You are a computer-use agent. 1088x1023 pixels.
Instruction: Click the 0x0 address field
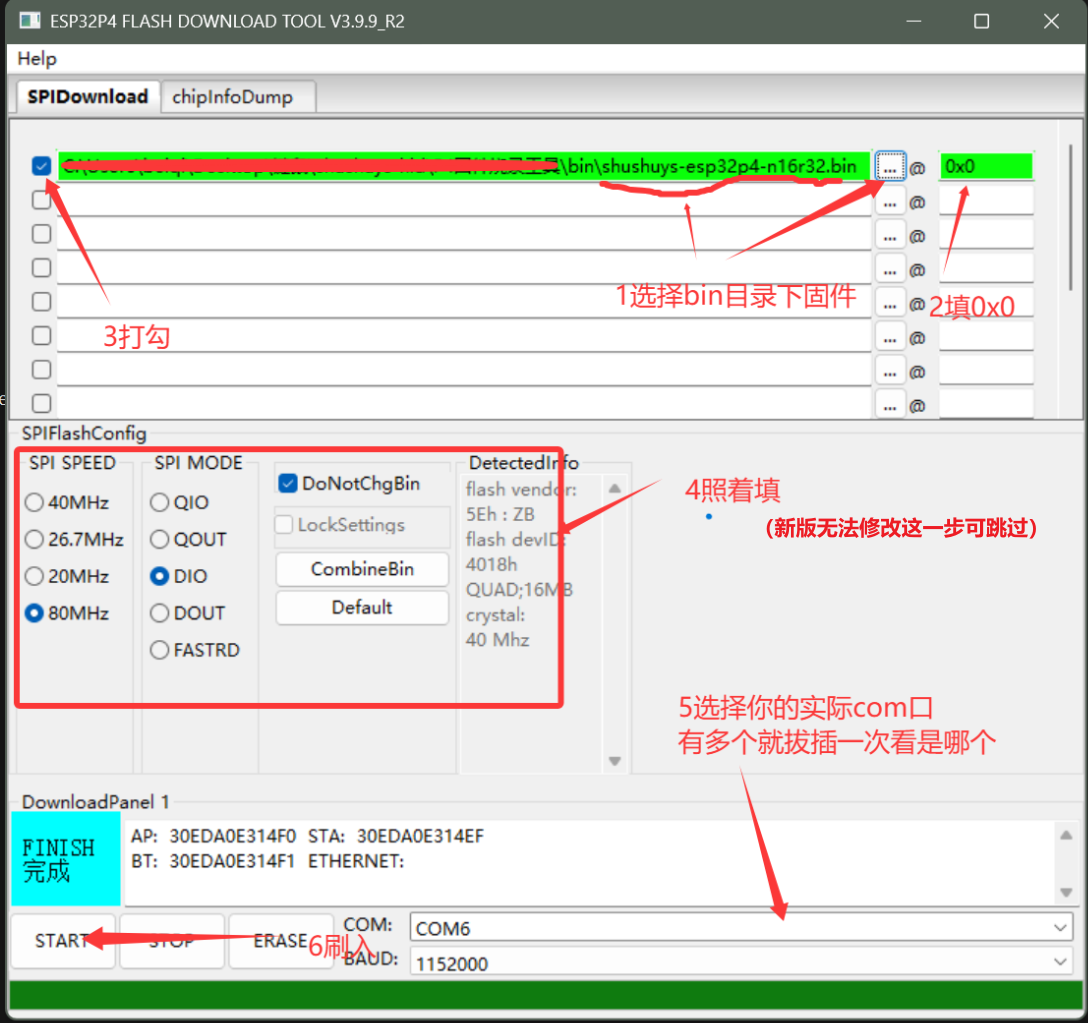pos(986,167)
